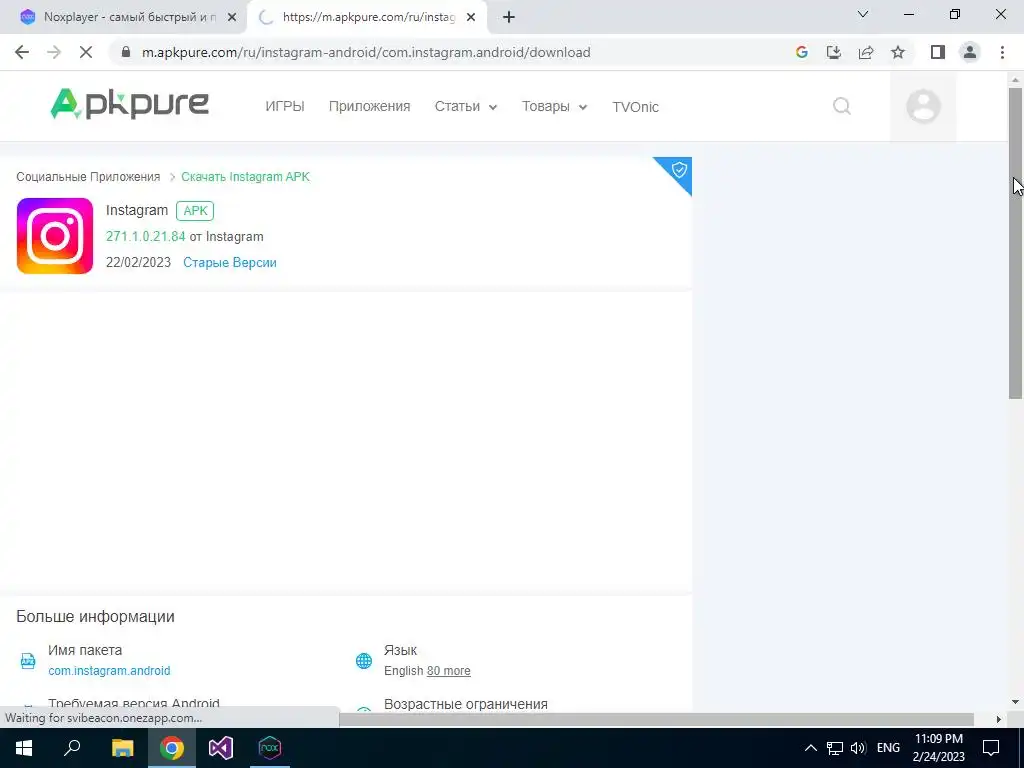Open the notification center icon
The width and height of the screenshot is (1024, 768).
(991, 748)
